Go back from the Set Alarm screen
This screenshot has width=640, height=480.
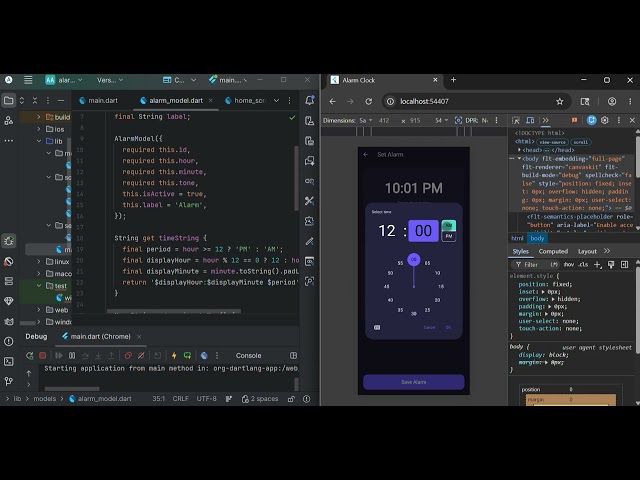(366, 154)
